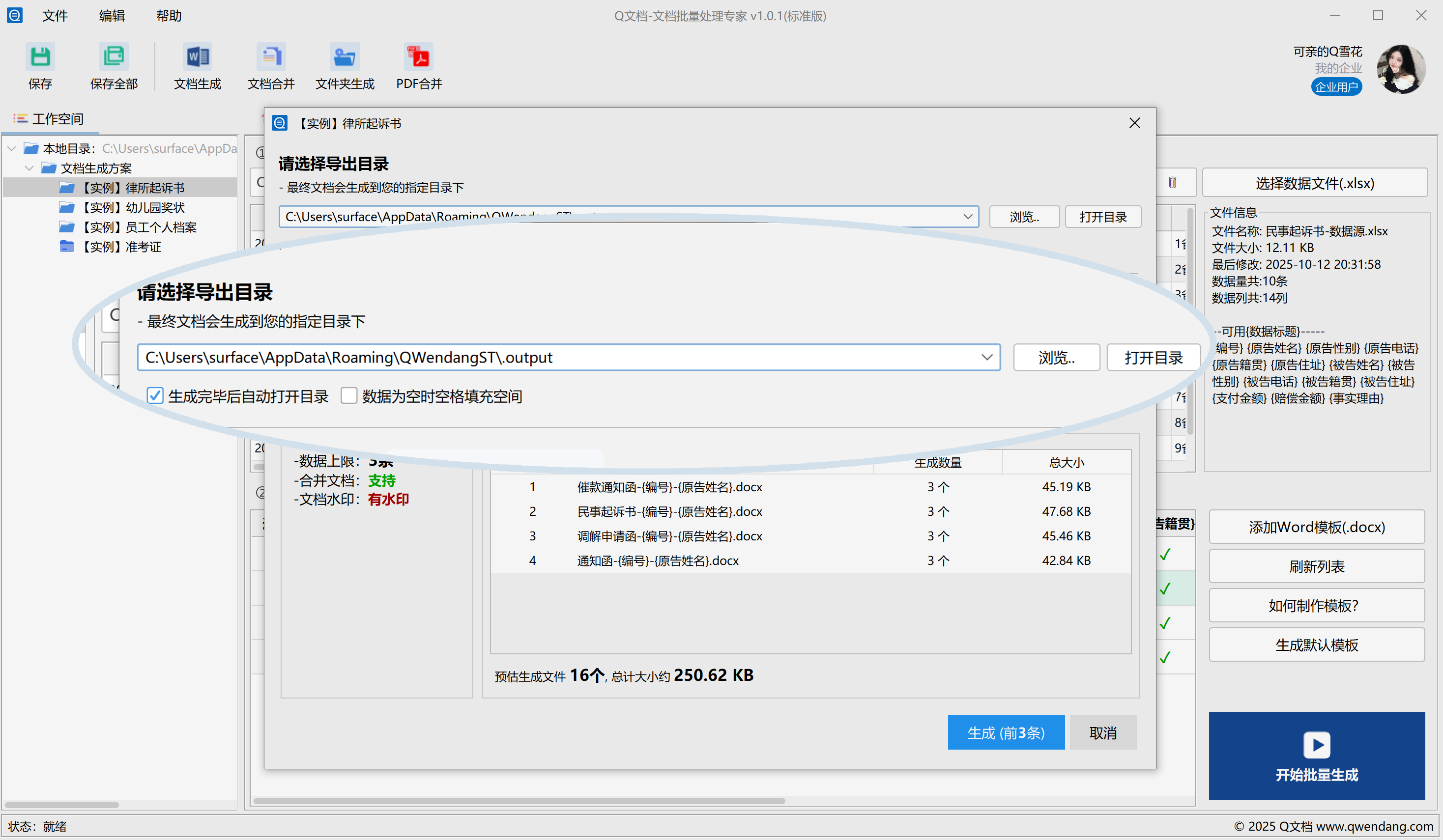Click the Save All toolbar icon

(114, 57)
